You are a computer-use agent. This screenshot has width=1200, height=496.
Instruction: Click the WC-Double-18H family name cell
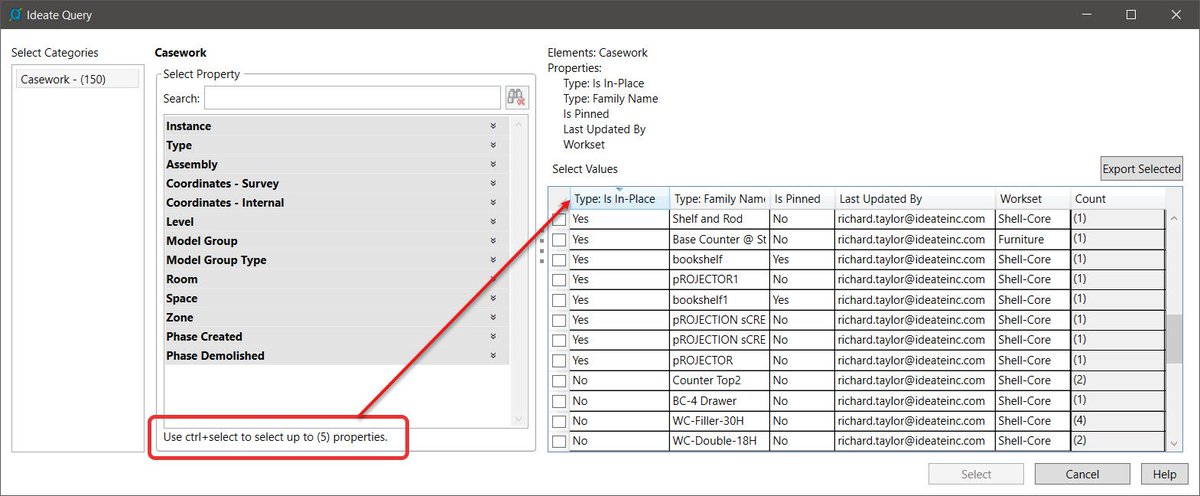click(719, 441)
